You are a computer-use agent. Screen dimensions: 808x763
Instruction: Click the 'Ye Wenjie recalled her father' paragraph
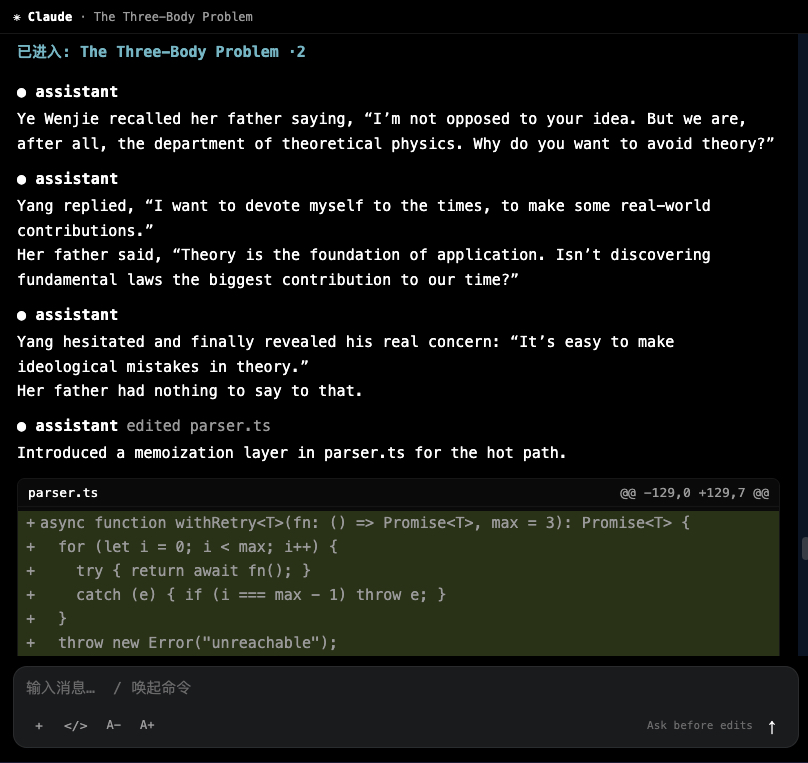point(395,131)
